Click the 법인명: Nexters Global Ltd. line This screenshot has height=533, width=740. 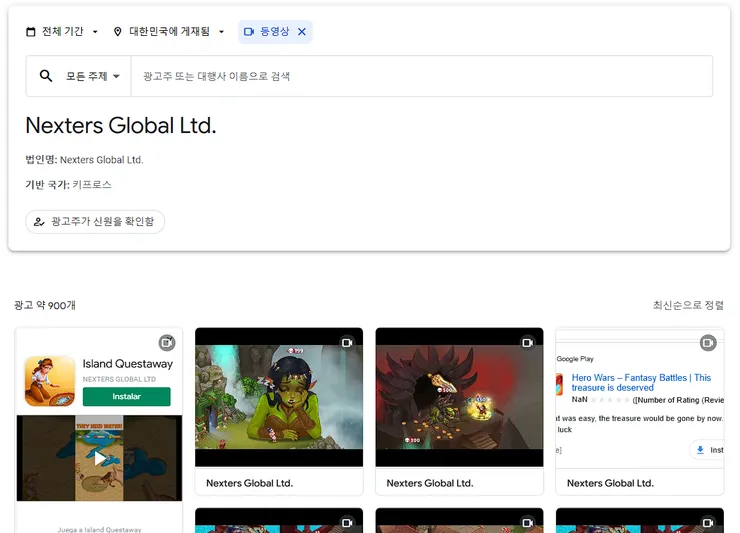84,160
